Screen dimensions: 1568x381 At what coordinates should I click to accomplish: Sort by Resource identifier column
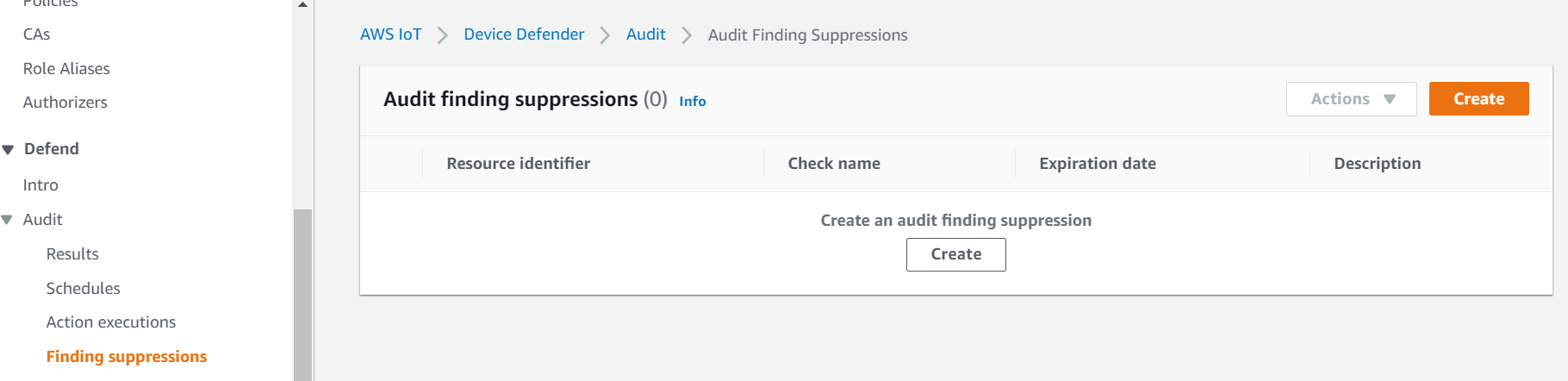pyautogui.click(x=518, y=164)
